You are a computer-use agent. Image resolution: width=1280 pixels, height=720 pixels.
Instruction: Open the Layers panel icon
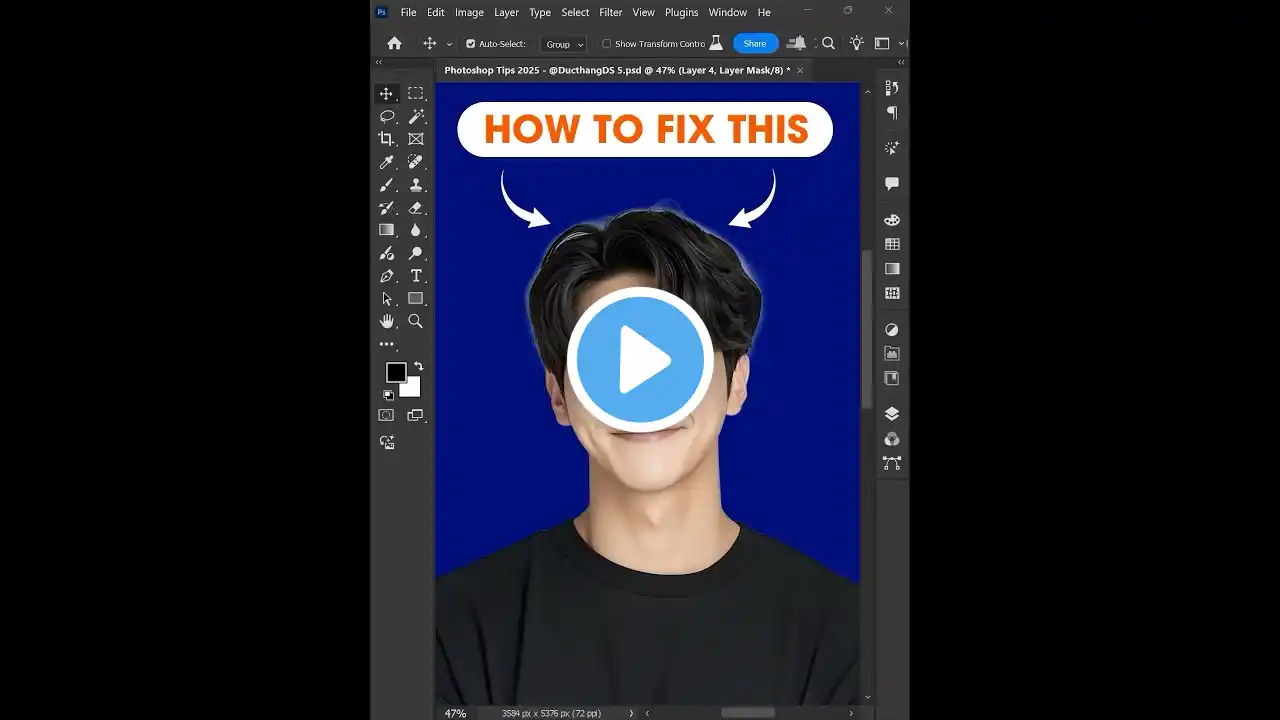click(891, 413)
